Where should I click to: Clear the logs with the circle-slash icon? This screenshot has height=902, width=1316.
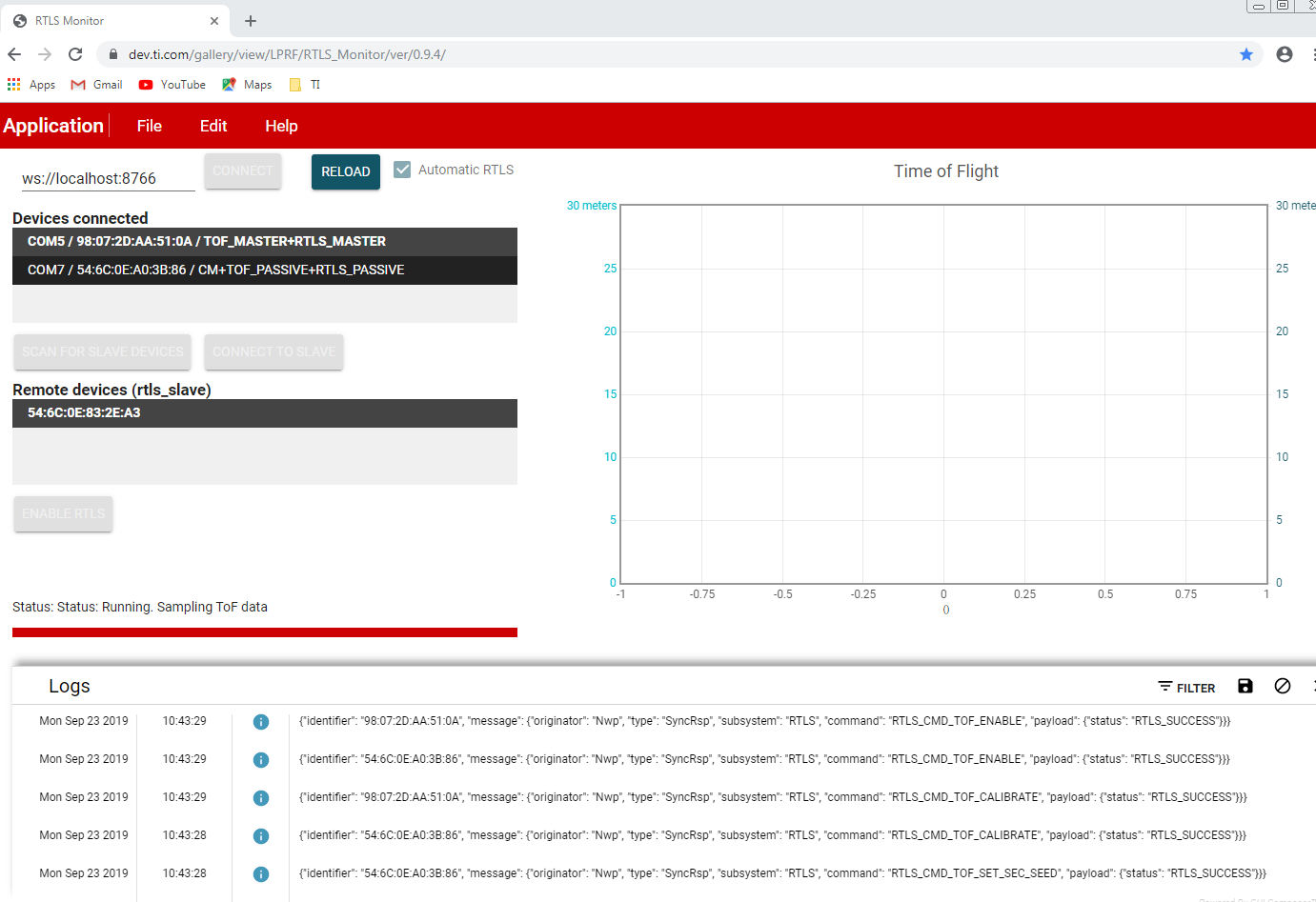pos(1282,686)
